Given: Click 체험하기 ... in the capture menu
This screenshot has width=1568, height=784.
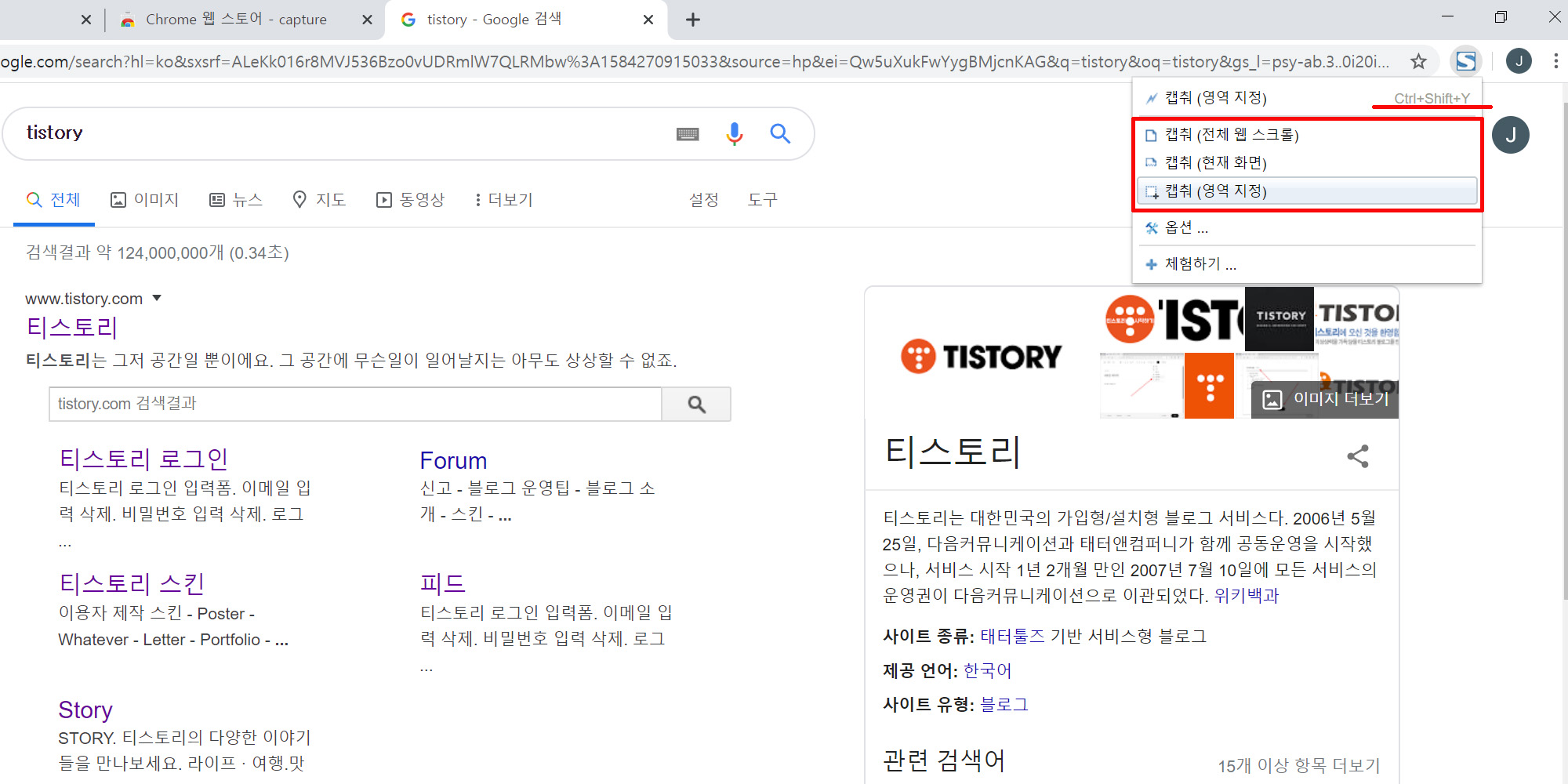Looking at the screenshot, I should (1307, 264).
